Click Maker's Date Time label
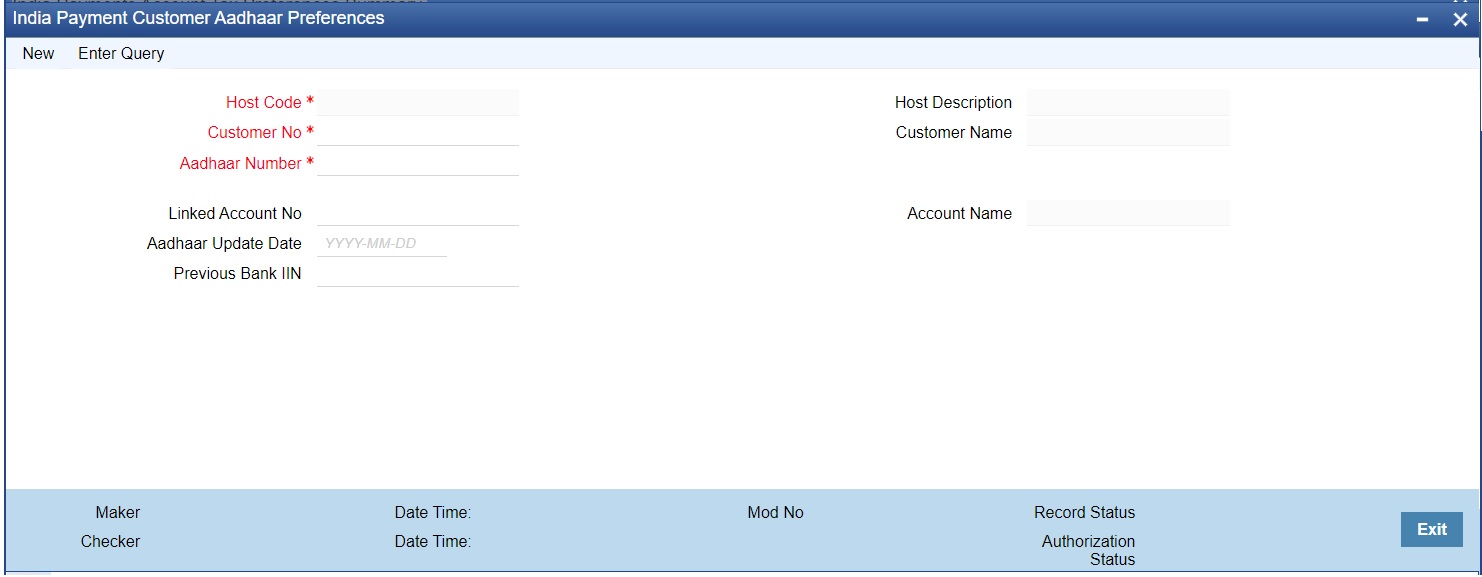Viewport: 1482px width, 577px height. click(433, 512)
